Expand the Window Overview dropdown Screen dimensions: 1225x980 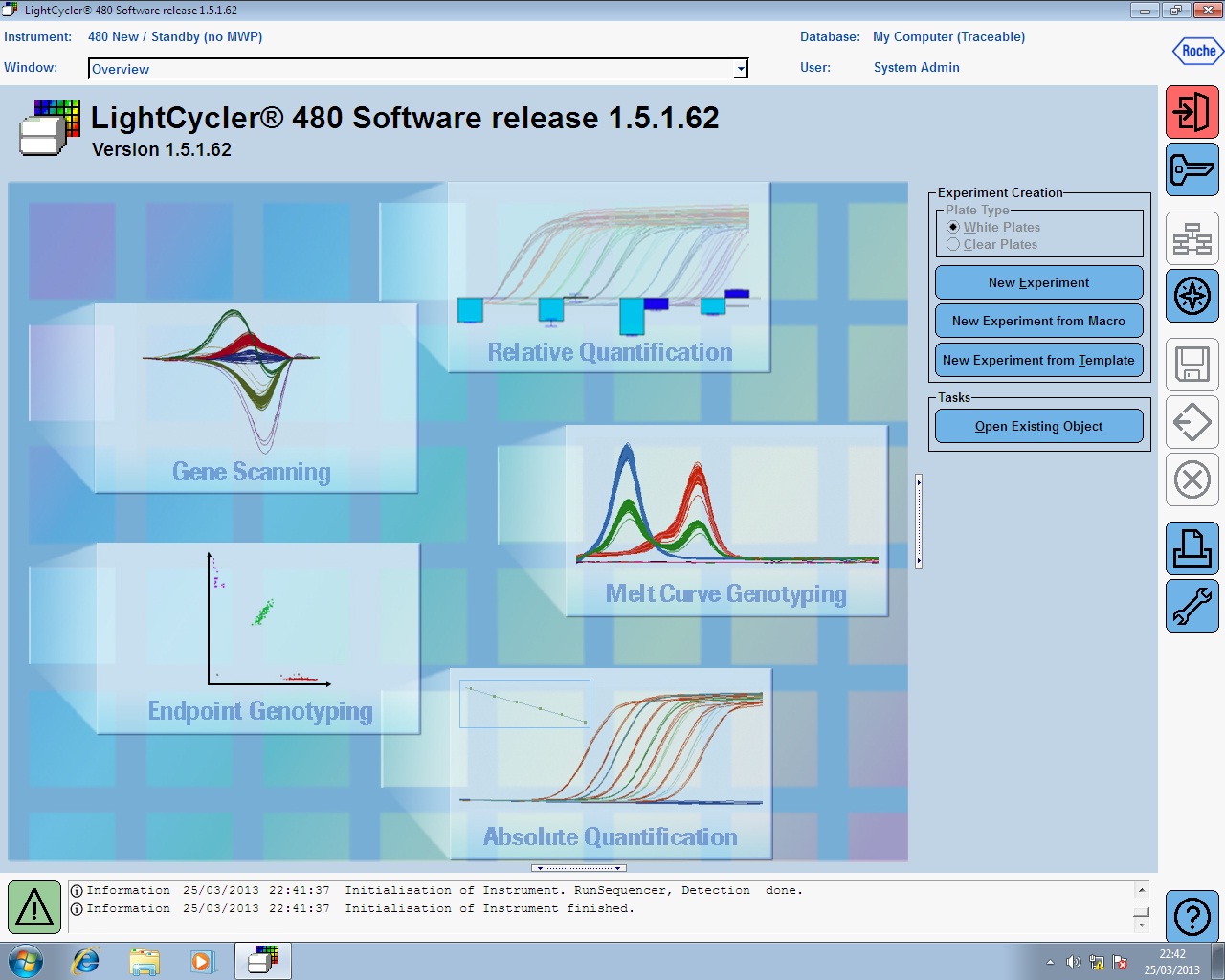coord(740,69)
